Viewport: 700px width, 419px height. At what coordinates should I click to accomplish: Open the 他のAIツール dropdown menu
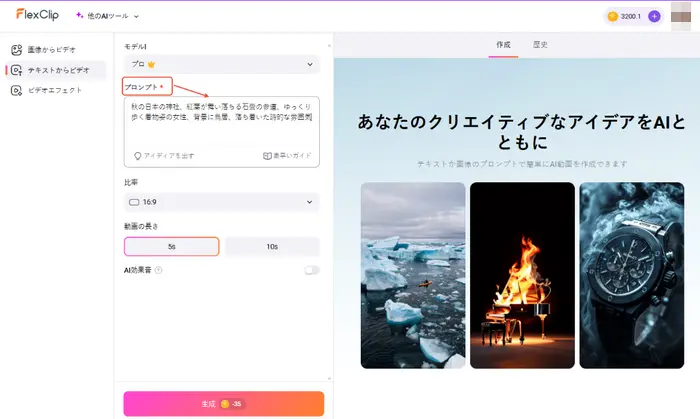coord(107,16)
